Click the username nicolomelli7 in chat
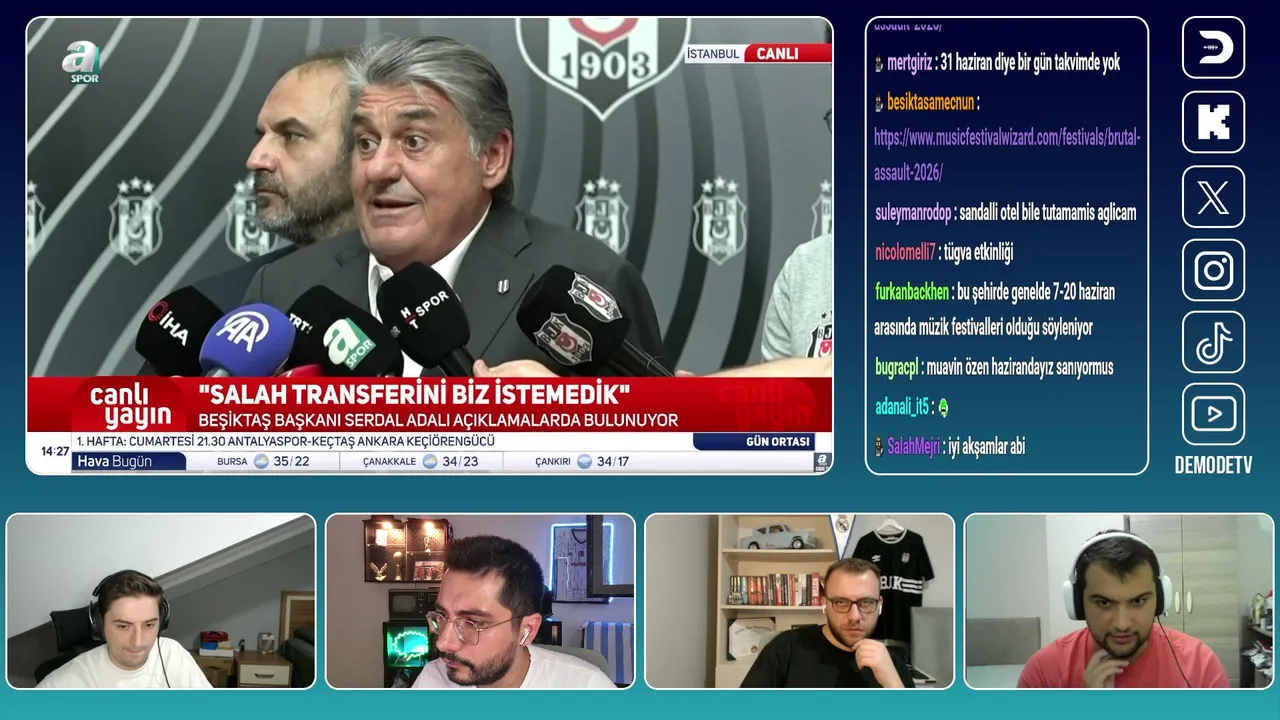This screenshot has height=720, width=1280. 905,252
